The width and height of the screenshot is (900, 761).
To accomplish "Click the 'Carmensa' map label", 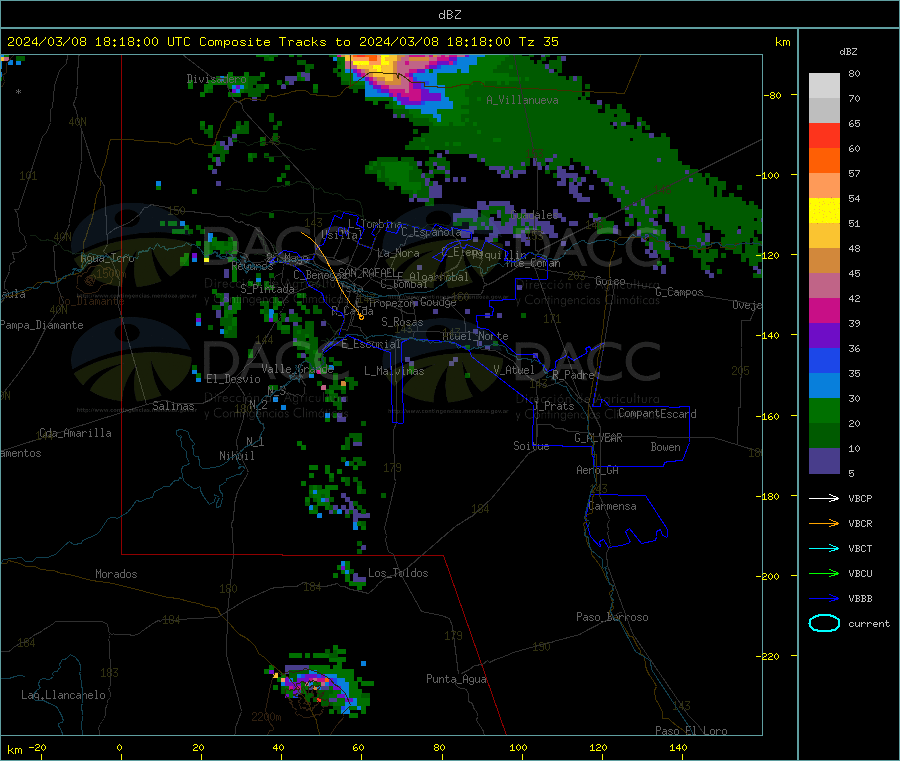I will tap(612, 506).
